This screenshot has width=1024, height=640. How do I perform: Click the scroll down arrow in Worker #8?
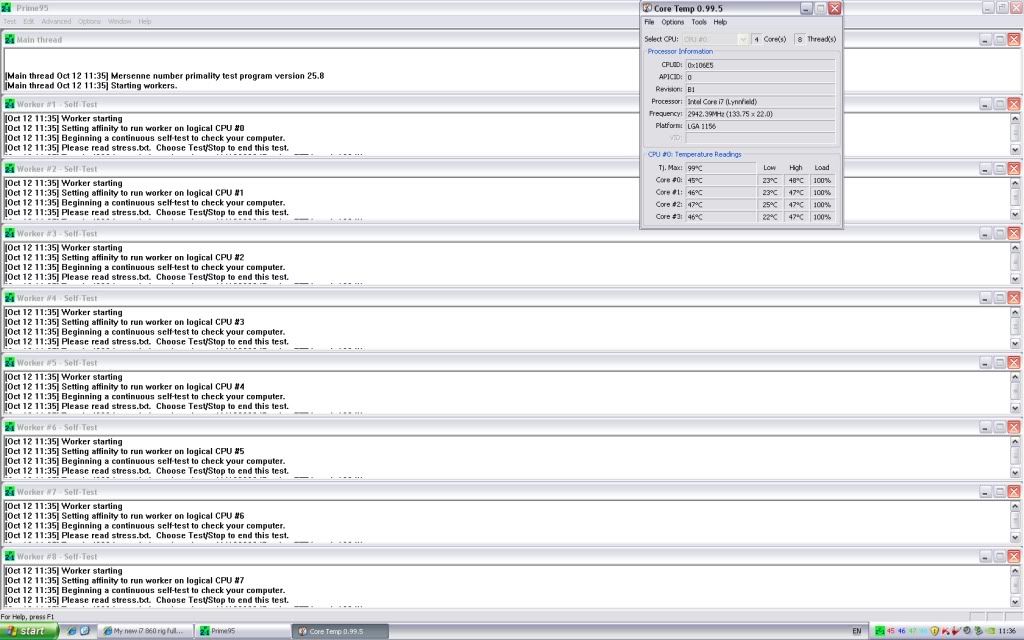pos(1015,602)
